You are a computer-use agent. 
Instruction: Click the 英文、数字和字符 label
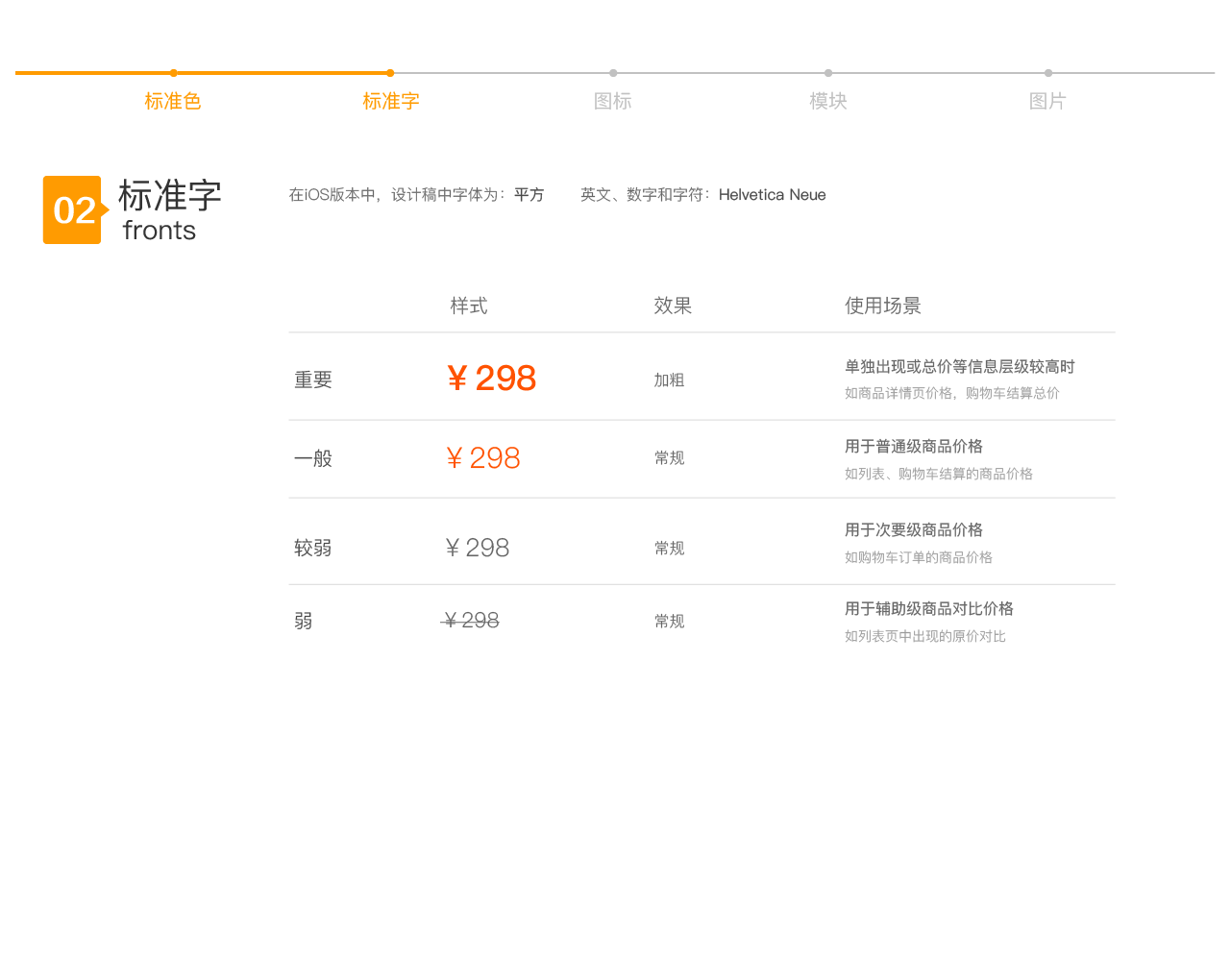click(645, 194)
